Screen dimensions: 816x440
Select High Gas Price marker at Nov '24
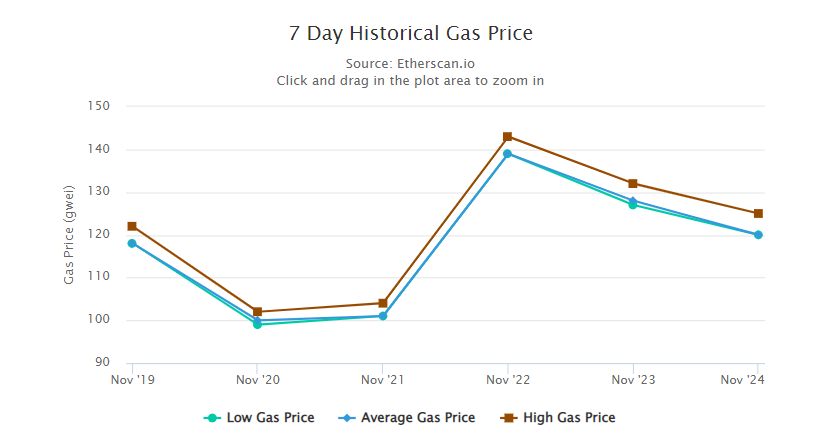758,213
